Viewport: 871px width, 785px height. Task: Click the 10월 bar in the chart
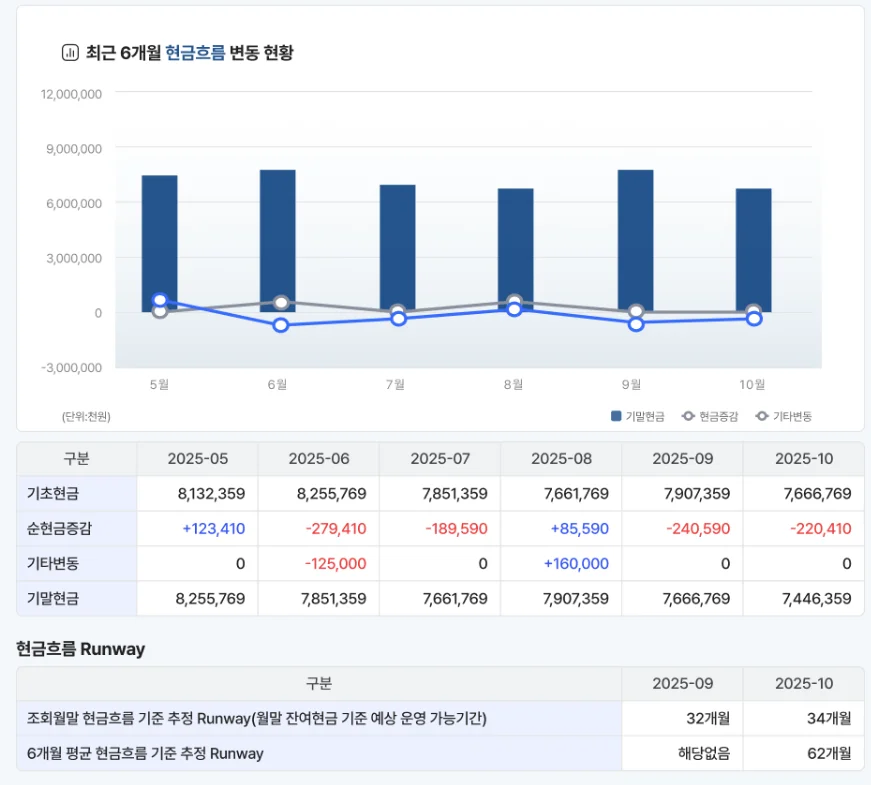pos(753,245)
